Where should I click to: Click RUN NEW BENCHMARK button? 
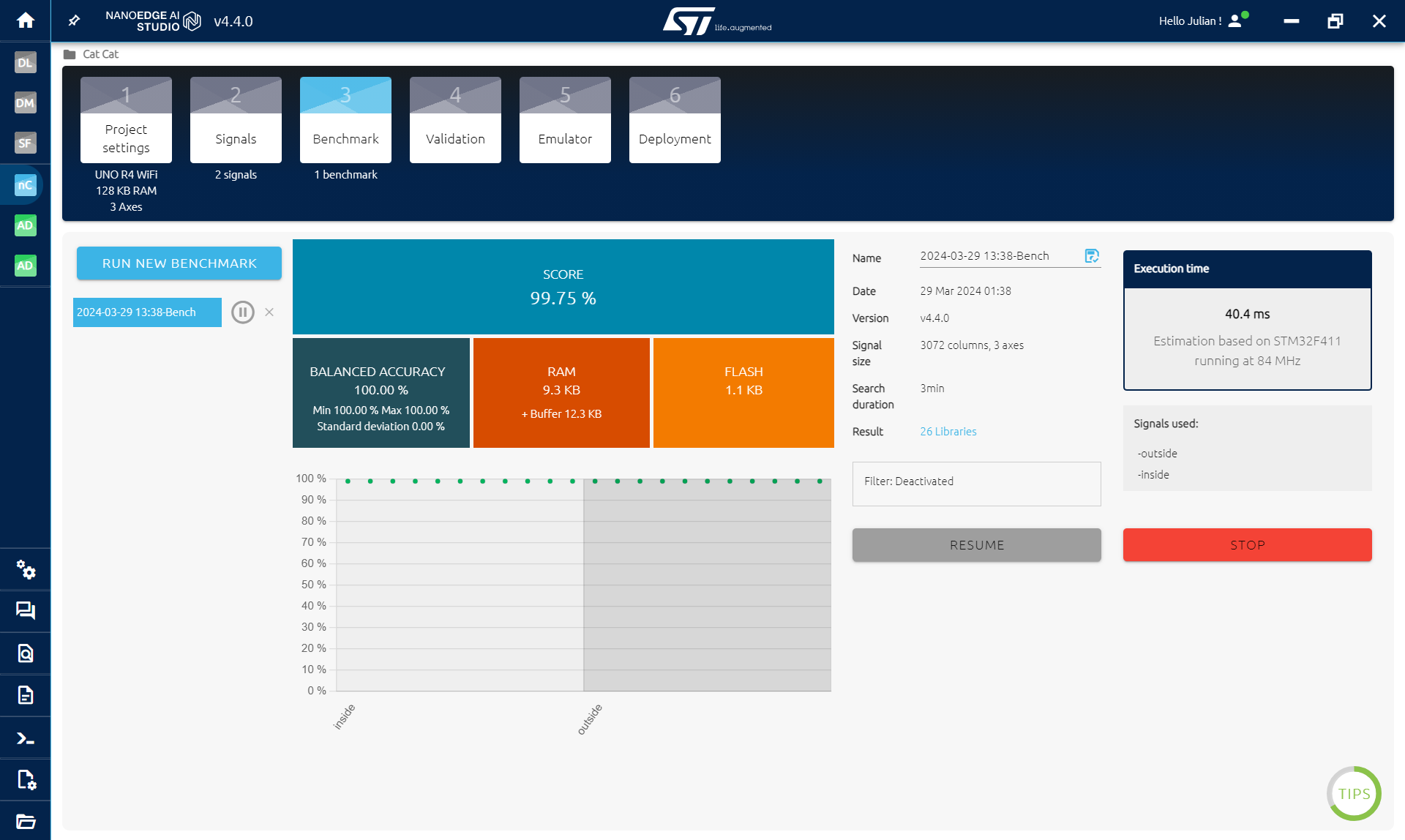pos(179,263)
